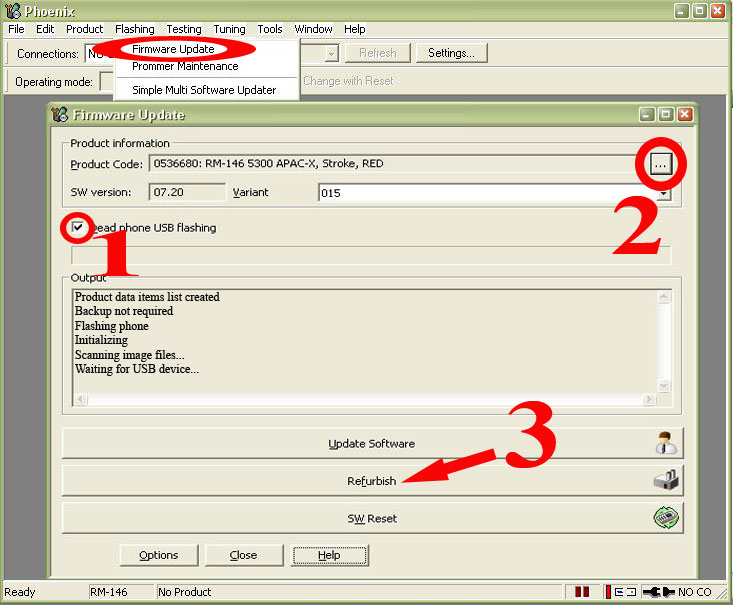Viewport: 733px width, 605px height.
Task: Click the Variant combo box value 015
Action: (486, 193)
